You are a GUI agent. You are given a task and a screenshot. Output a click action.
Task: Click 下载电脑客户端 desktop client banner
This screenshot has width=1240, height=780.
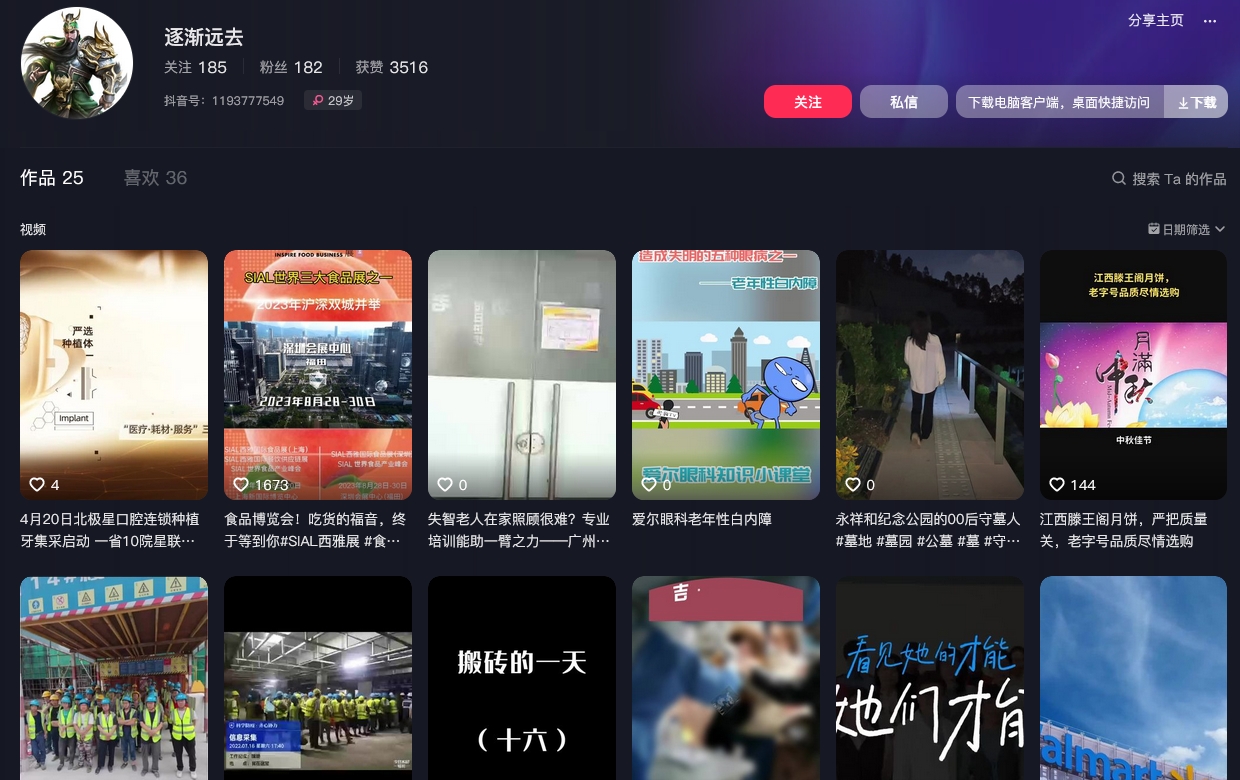click(x=1060, y=102)
